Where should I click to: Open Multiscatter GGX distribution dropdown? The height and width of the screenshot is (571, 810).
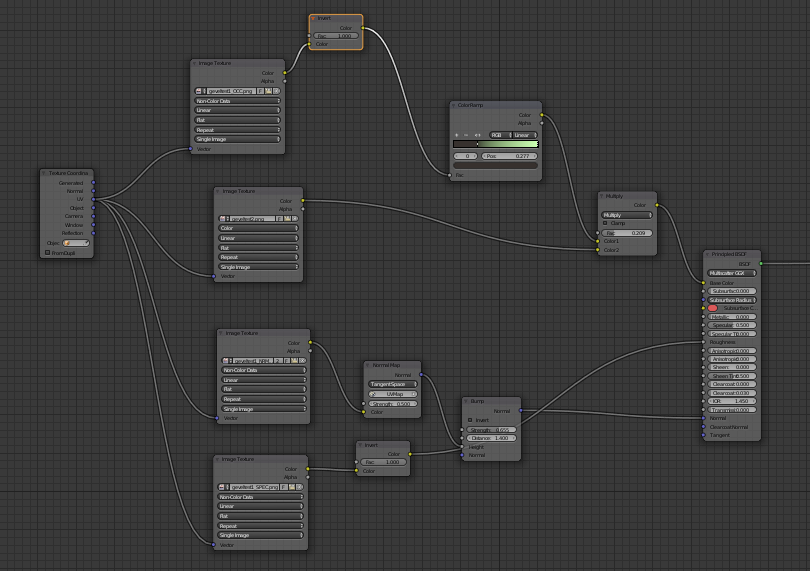tap(732, 273)
